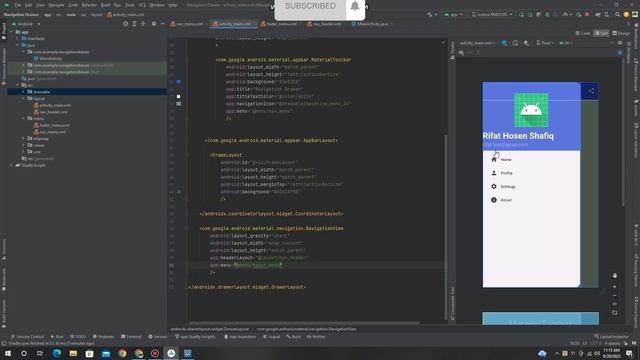Open Microsoft Edge from the taskbar

(57, 353)
